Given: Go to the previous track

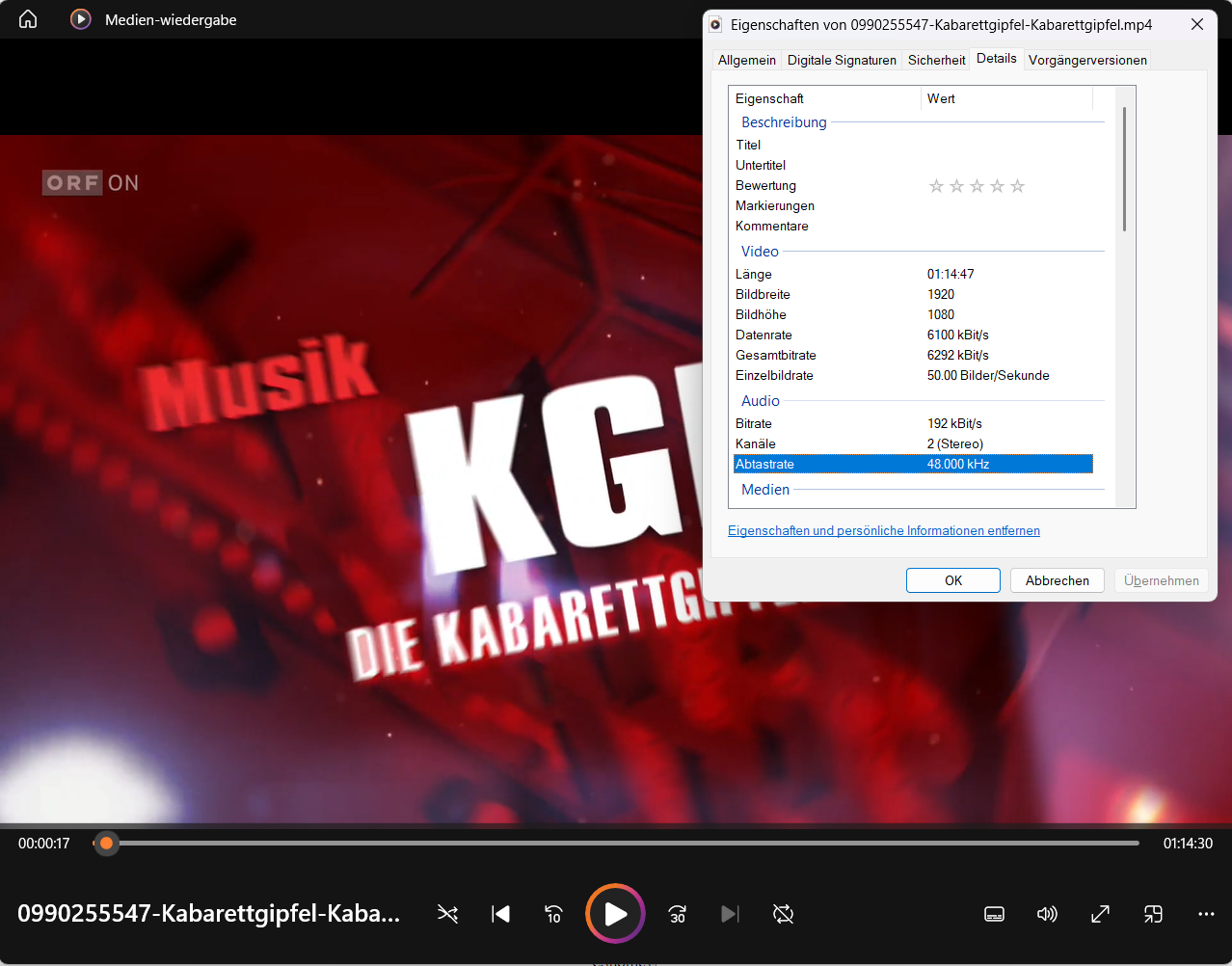Looking at the screenshot, I should click(500, 914).
